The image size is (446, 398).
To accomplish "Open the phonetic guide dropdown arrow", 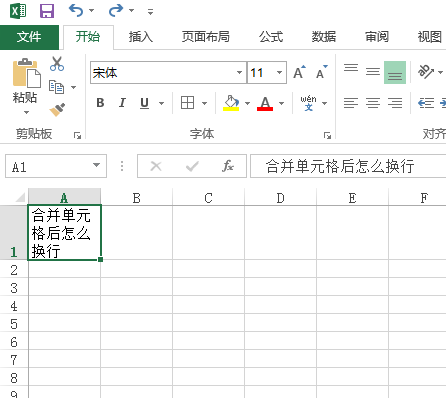I will (x=324, y=103).
